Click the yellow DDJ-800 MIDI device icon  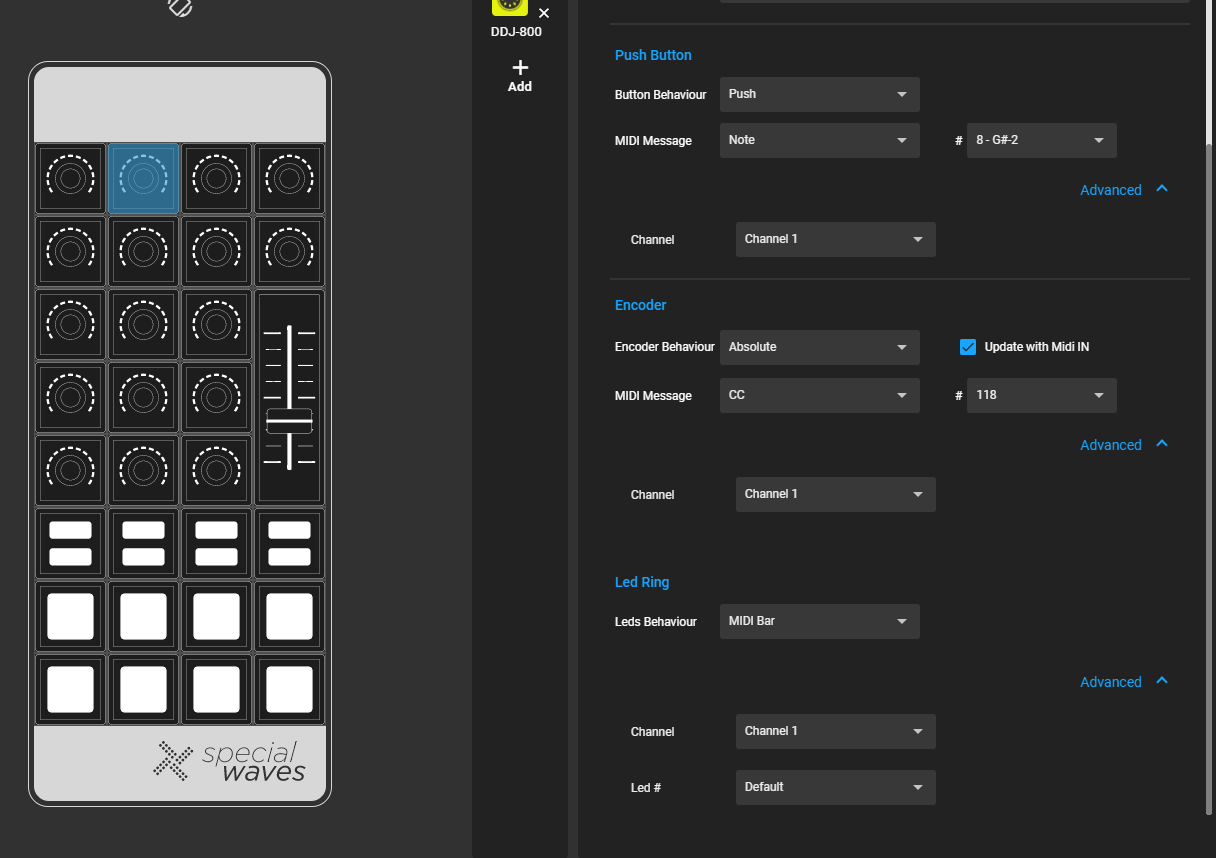coord(509,6)
